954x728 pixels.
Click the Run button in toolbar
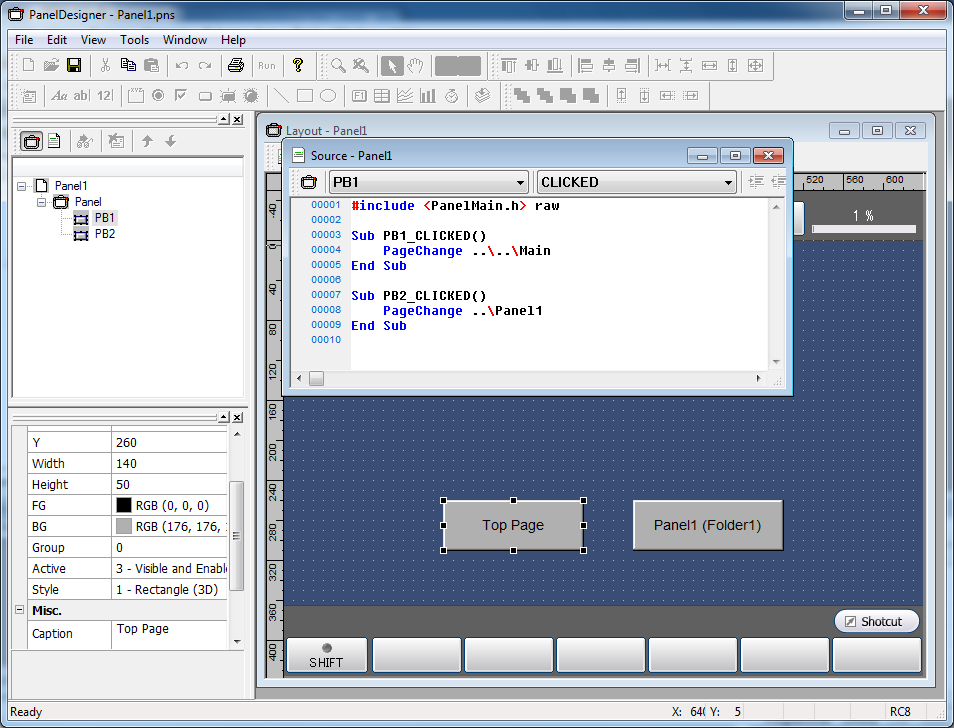tap(266, 66)
